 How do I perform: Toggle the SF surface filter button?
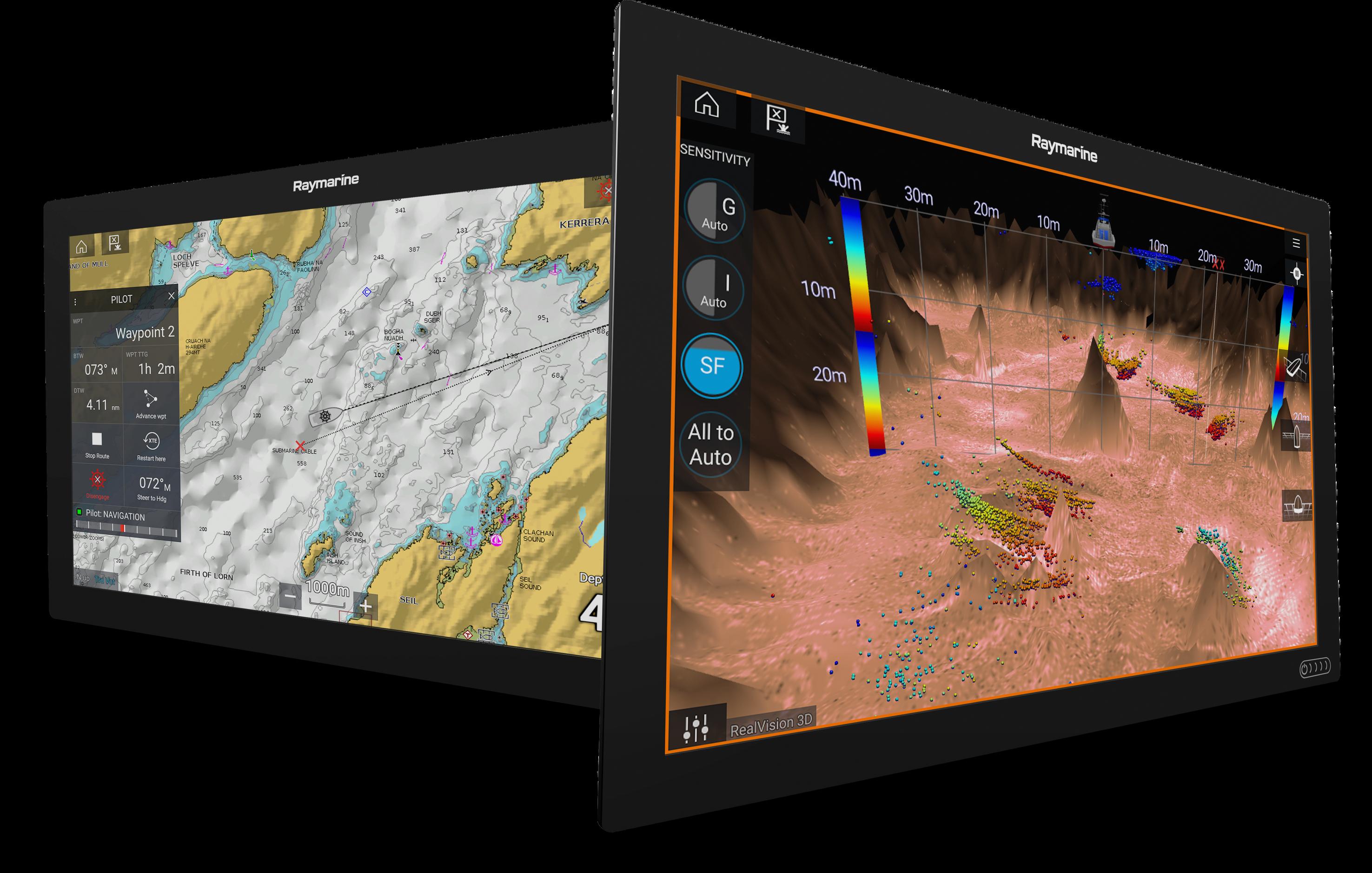[712, 365]
